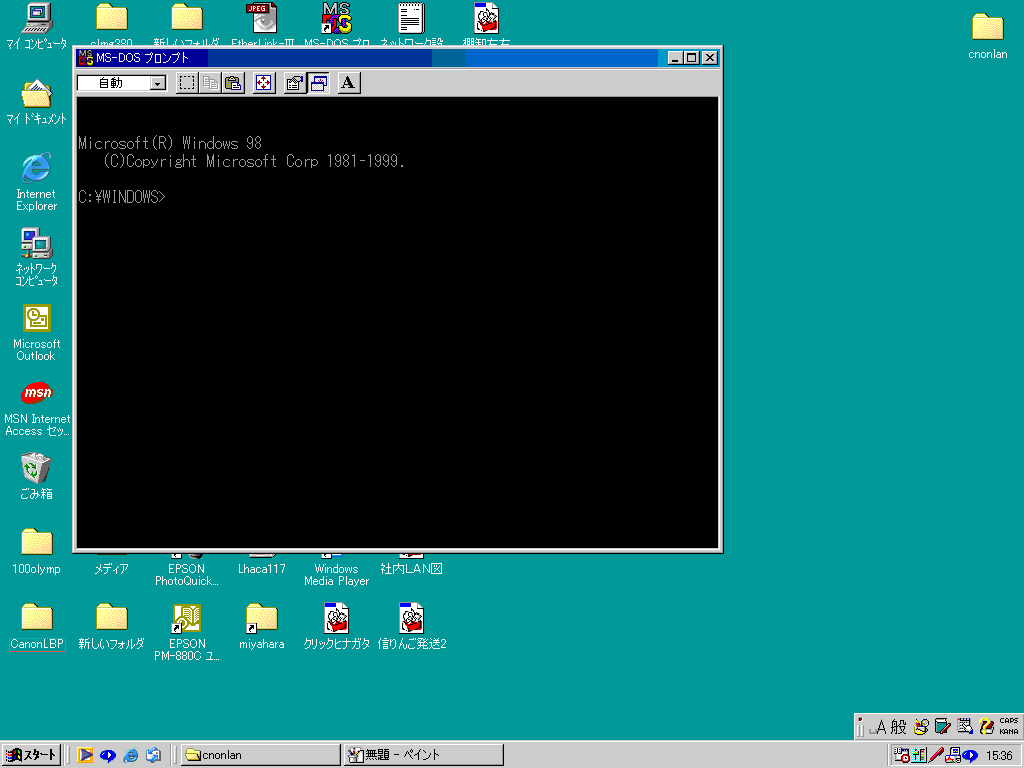Viewport: 1024px width, 768px height.
Task: Select the 新しいフォルダ folder in the bottom row
Action: [x=112, y=627]
